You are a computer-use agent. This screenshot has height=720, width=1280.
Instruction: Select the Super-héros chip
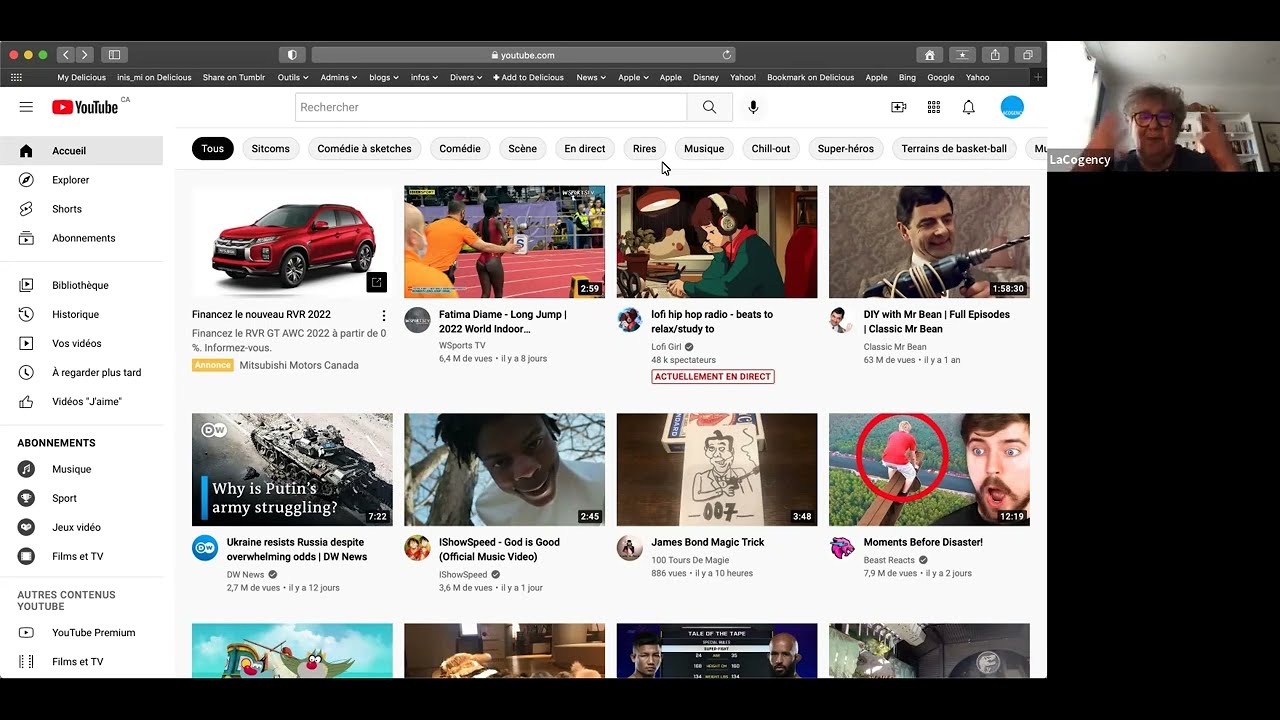pyautogui.click(x=846, y=149)
